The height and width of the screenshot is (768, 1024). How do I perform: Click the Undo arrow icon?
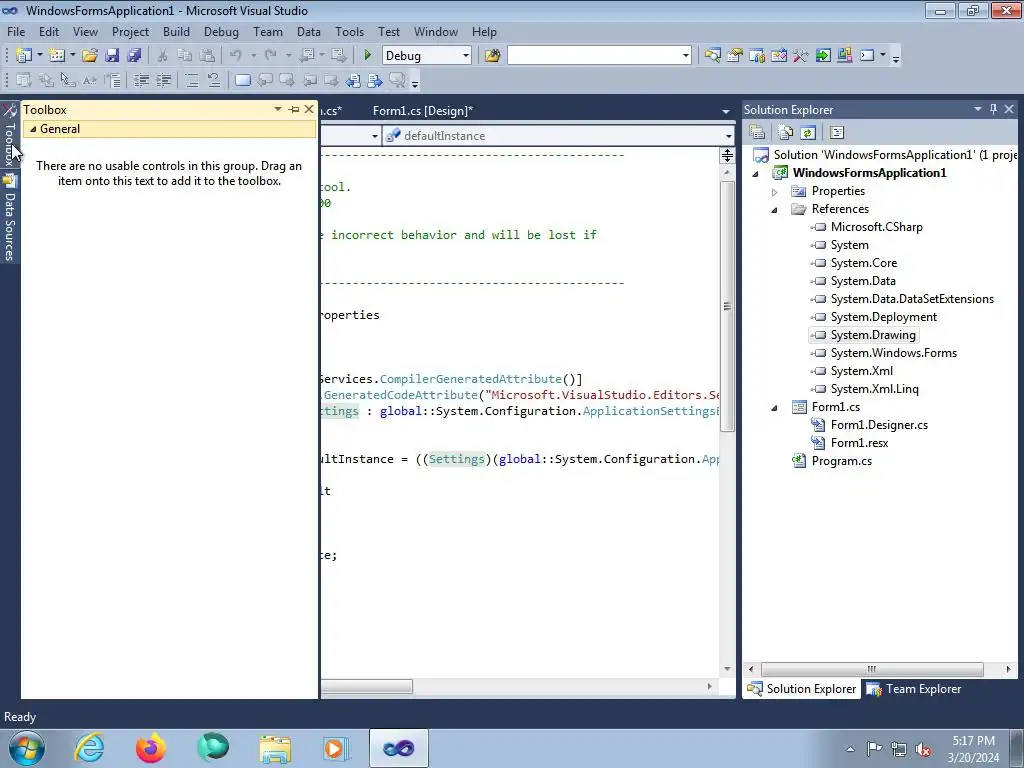point(236,56)
